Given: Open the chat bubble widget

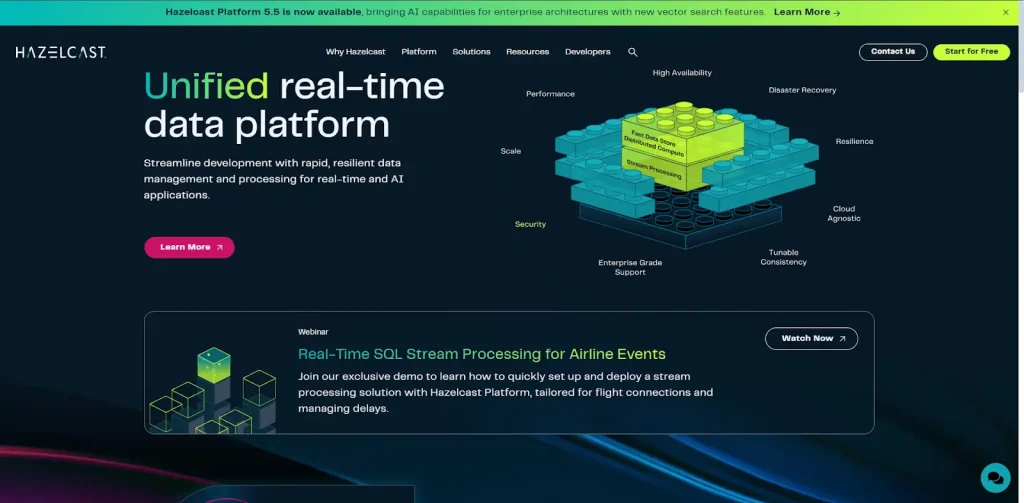Looking at the screenshot, I should point(995,478).
